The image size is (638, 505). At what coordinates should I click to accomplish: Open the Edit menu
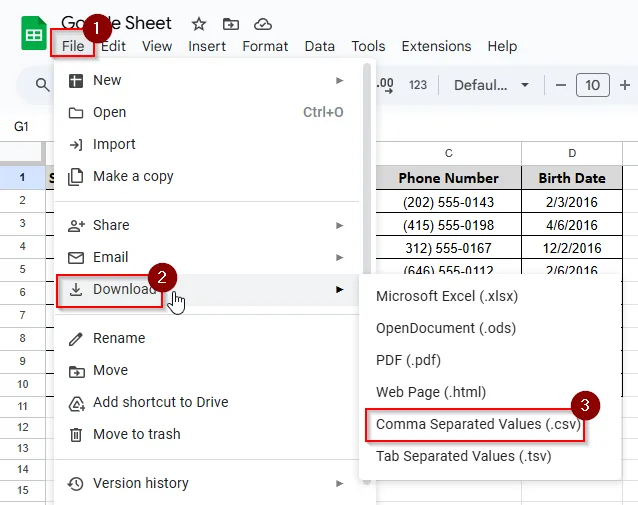(x=113, y=46)
